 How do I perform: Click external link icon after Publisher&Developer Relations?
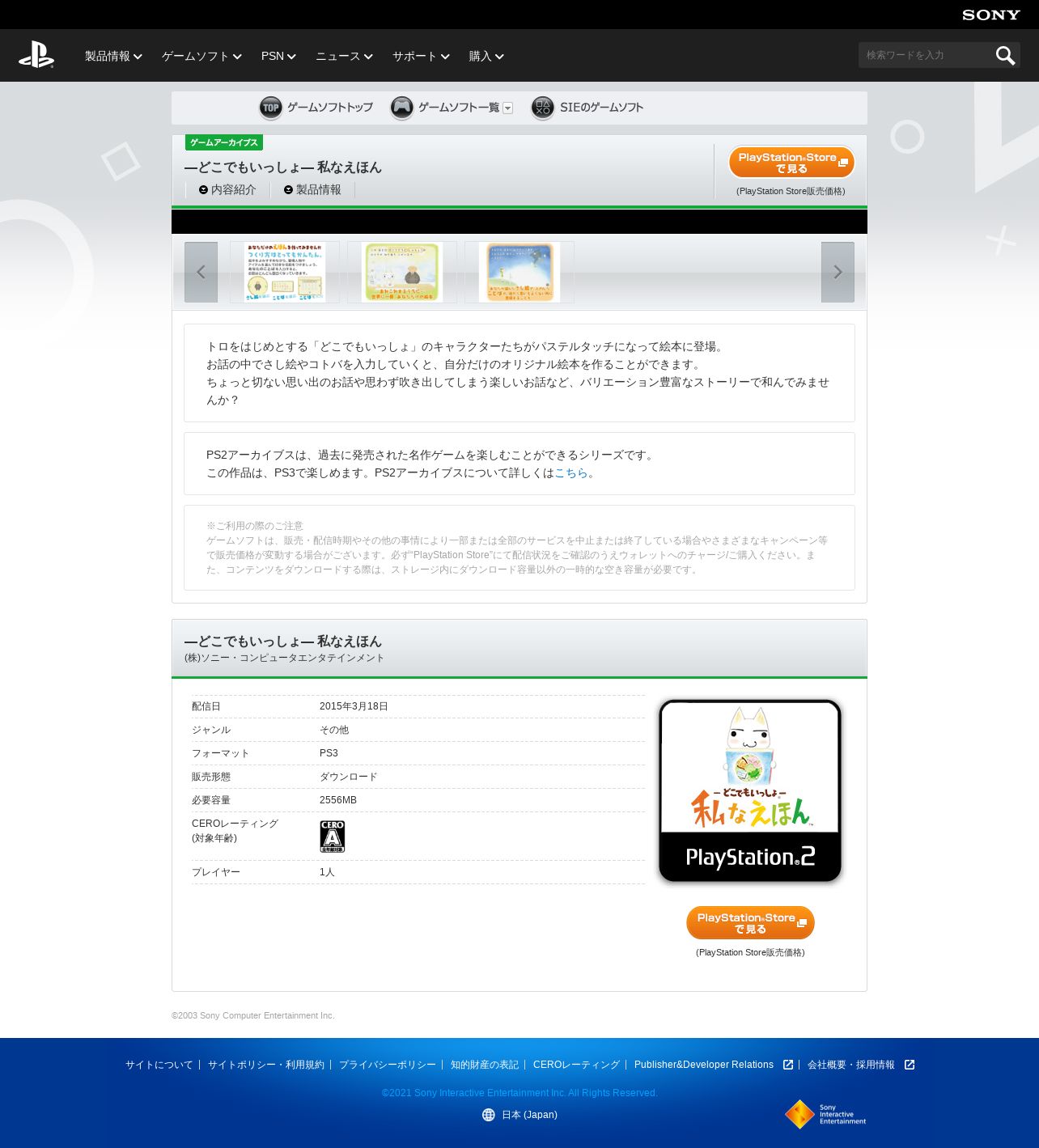(x=788, y=1065)
